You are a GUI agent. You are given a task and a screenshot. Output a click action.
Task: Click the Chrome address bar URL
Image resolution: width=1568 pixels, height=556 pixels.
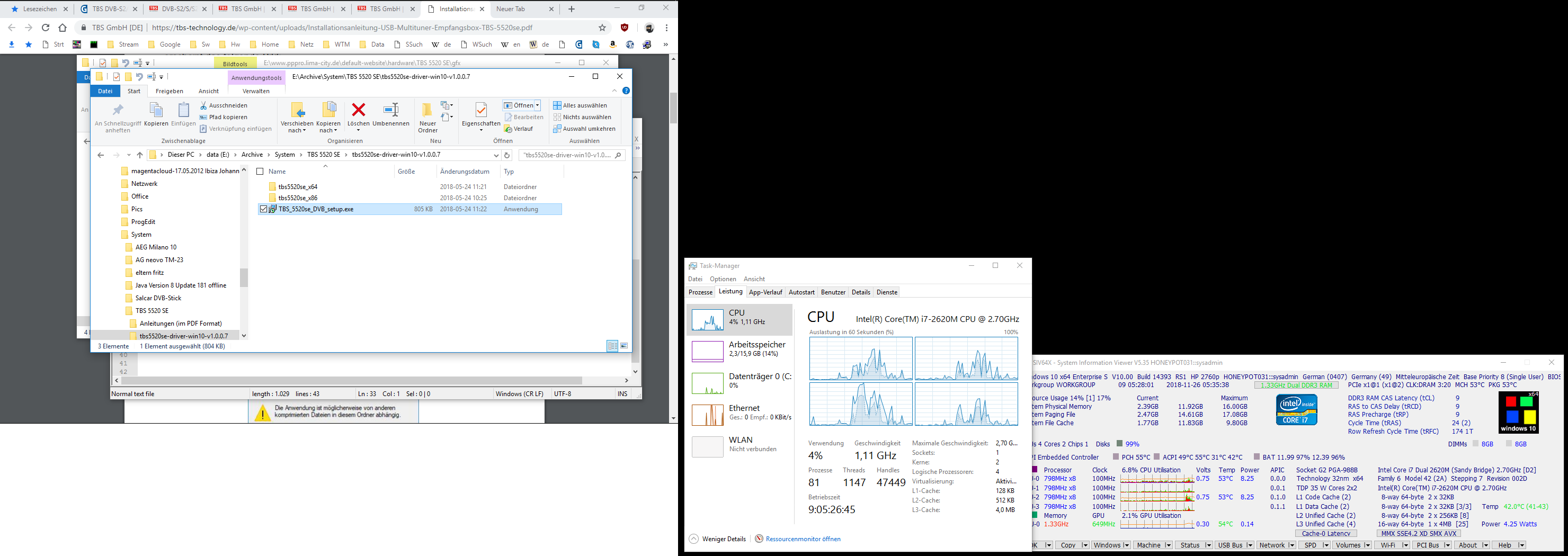click(x=342, y=28)
